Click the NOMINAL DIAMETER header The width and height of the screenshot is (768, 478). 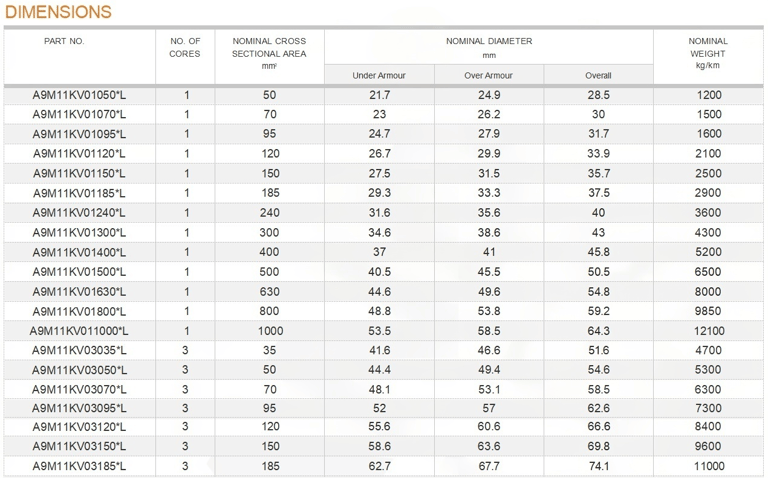point(489,41)
